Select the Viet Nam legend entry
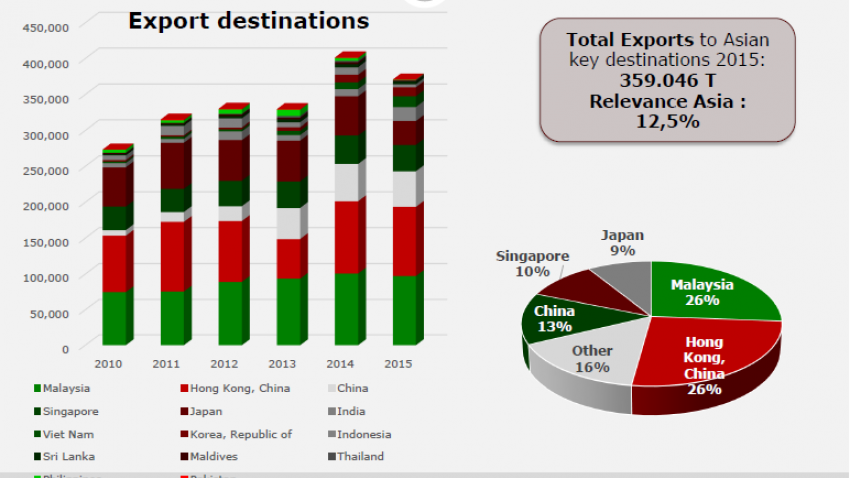Screen dimensions: 850x478 point(69,434)
